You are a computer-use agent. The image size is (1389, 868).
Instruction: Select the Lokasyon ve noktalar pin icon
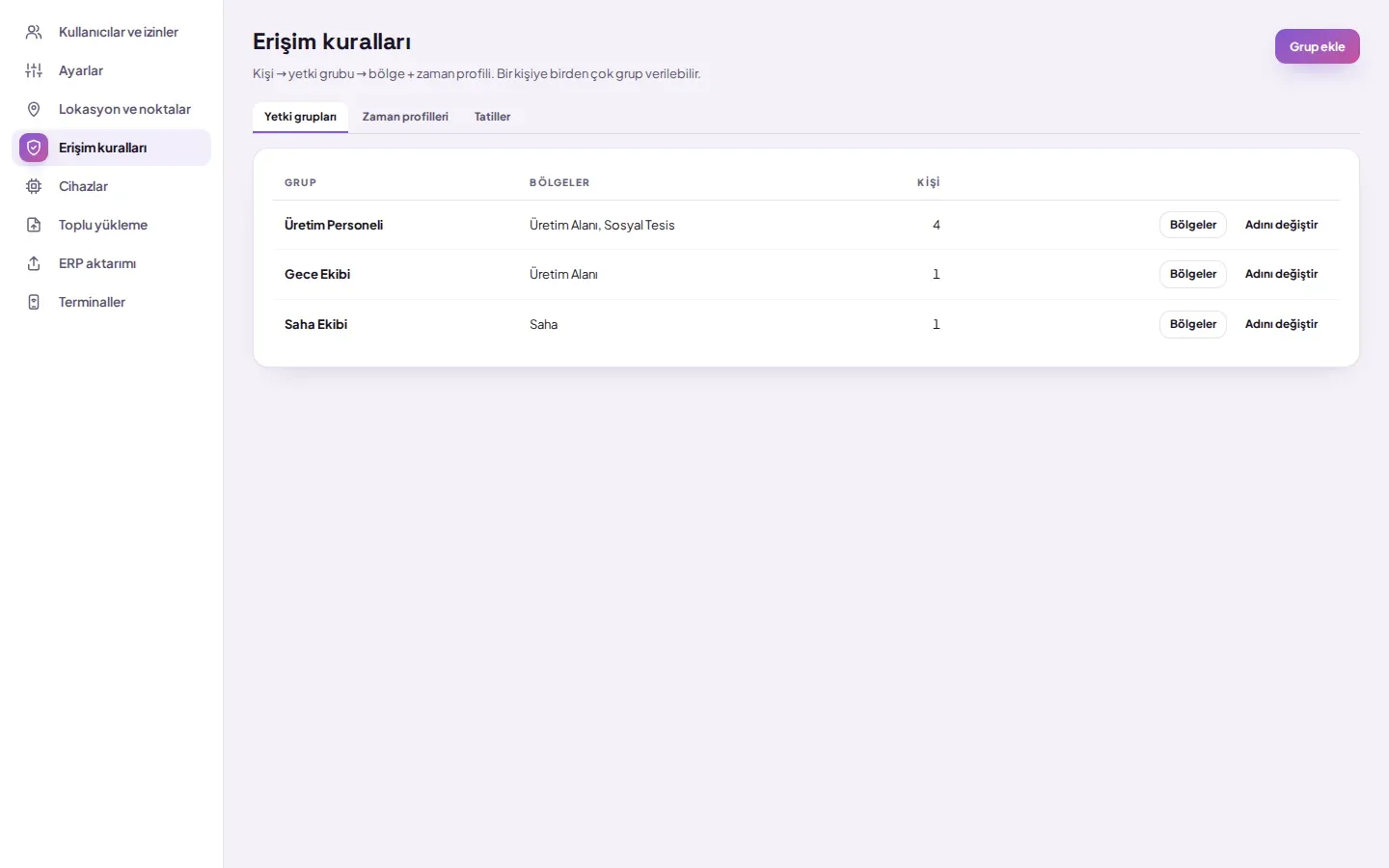(34, 109)
